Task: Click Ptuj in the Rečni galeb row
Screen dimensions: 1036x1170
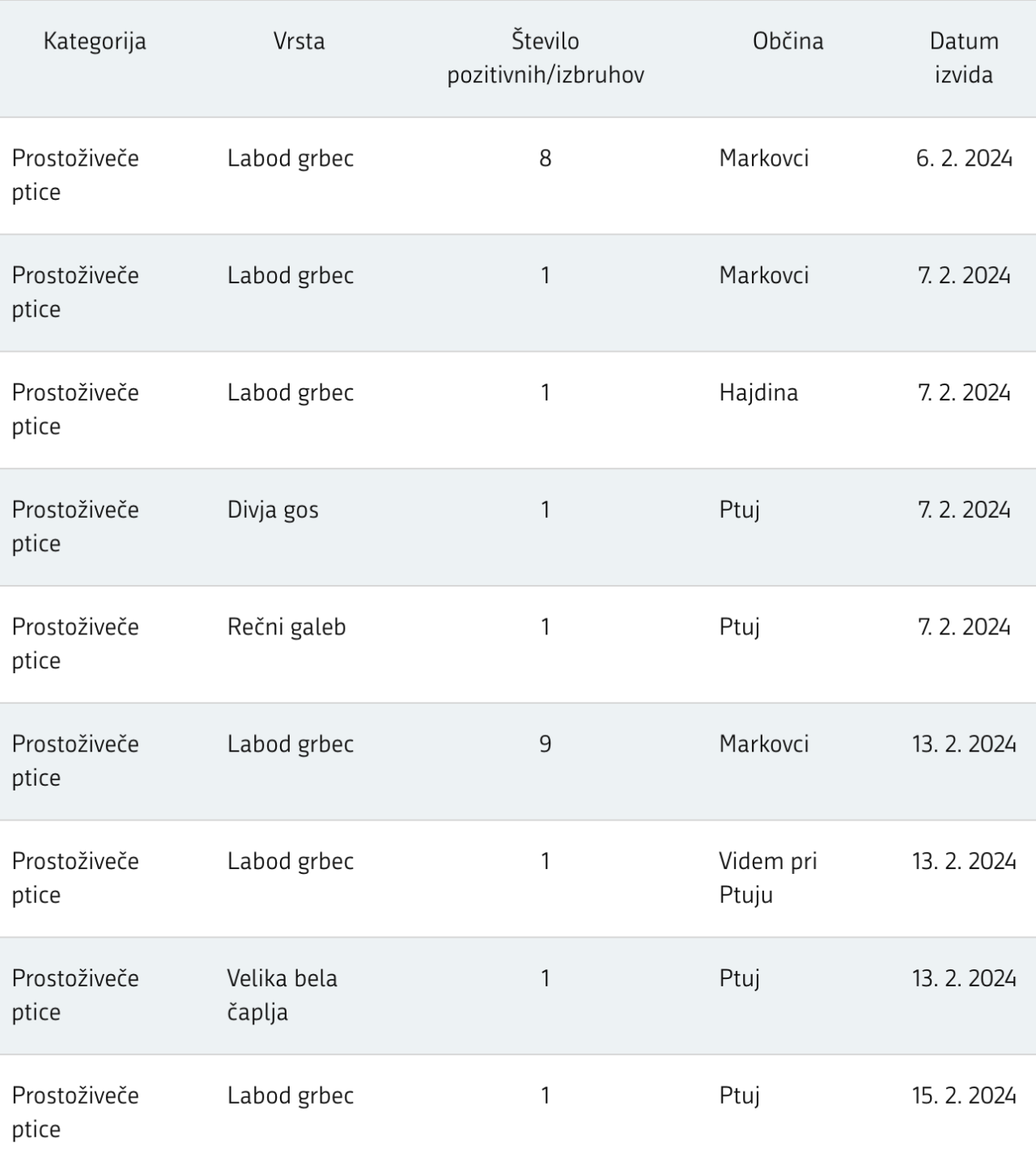Action: pos(739,627)
